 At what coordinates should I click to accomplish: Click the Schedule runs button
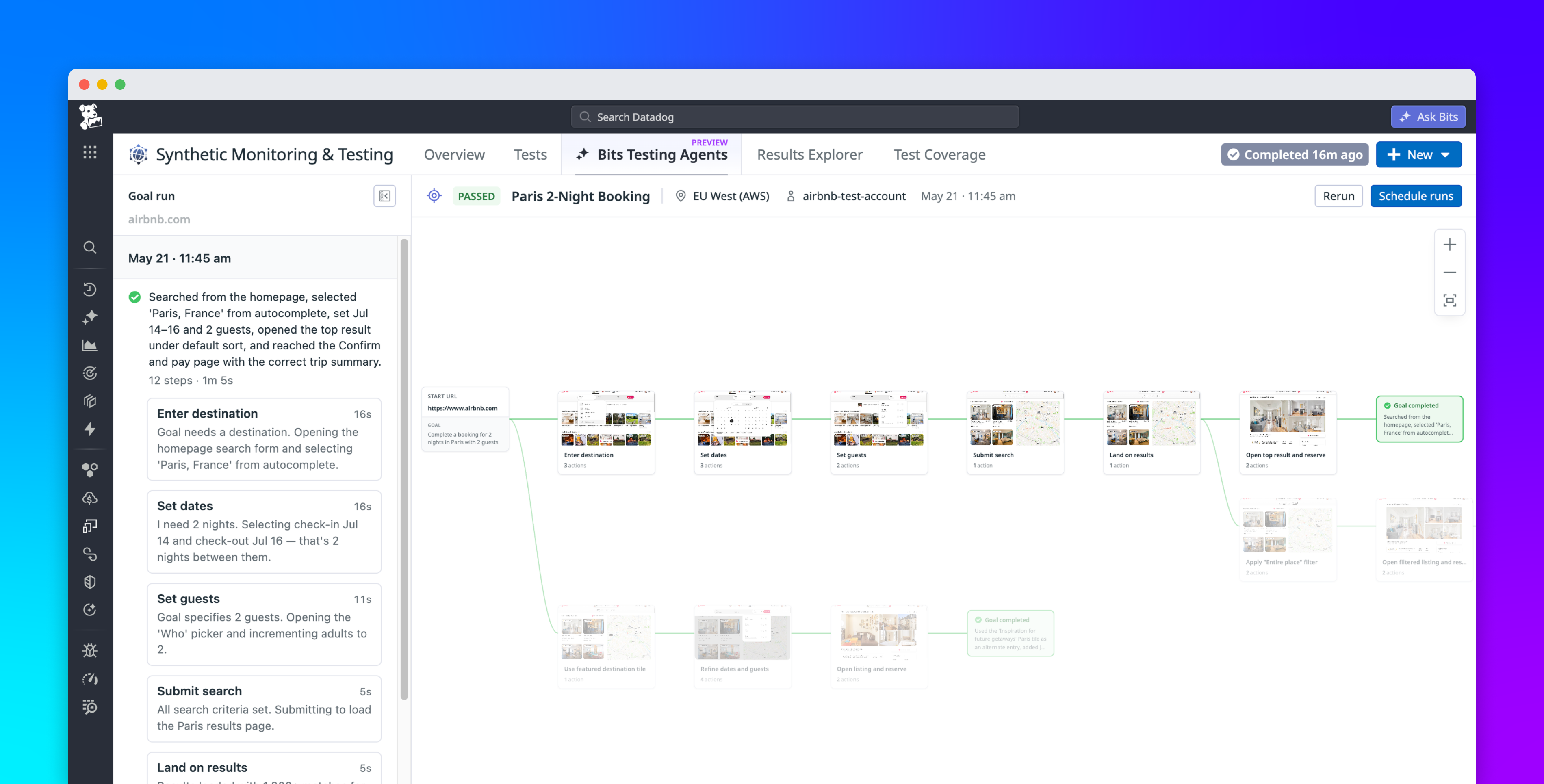[x=1416, y=196]
